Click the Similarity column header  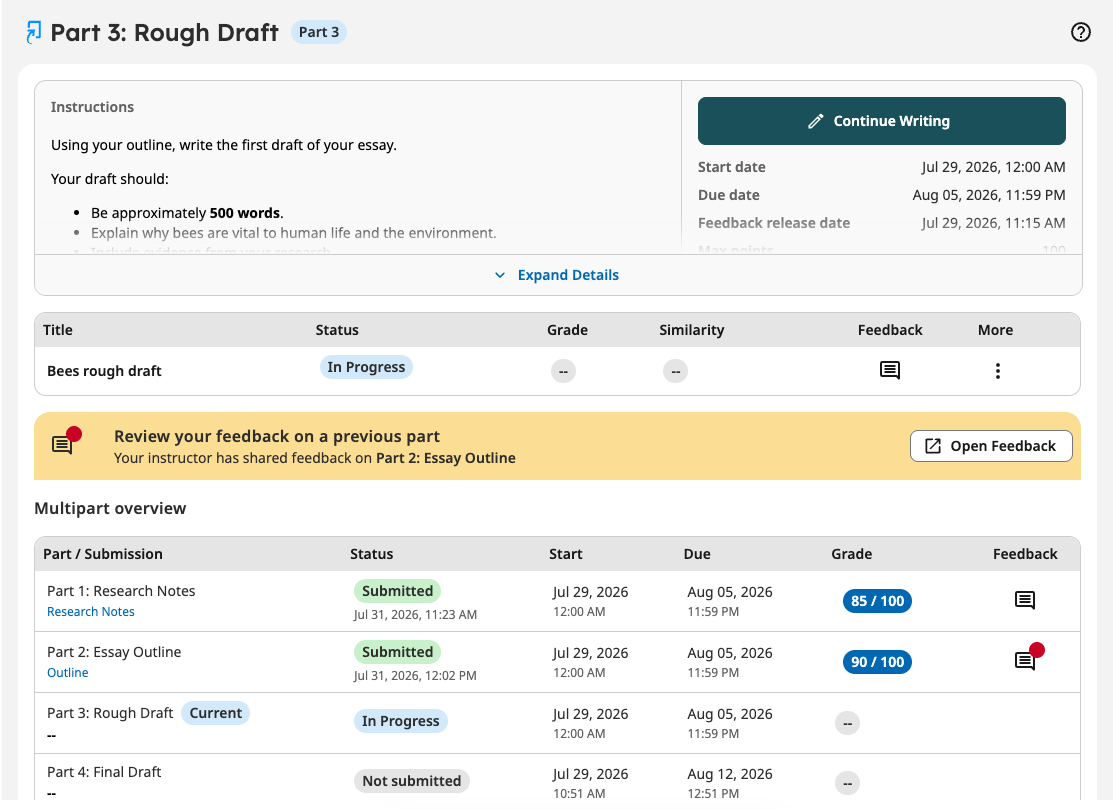691,330
